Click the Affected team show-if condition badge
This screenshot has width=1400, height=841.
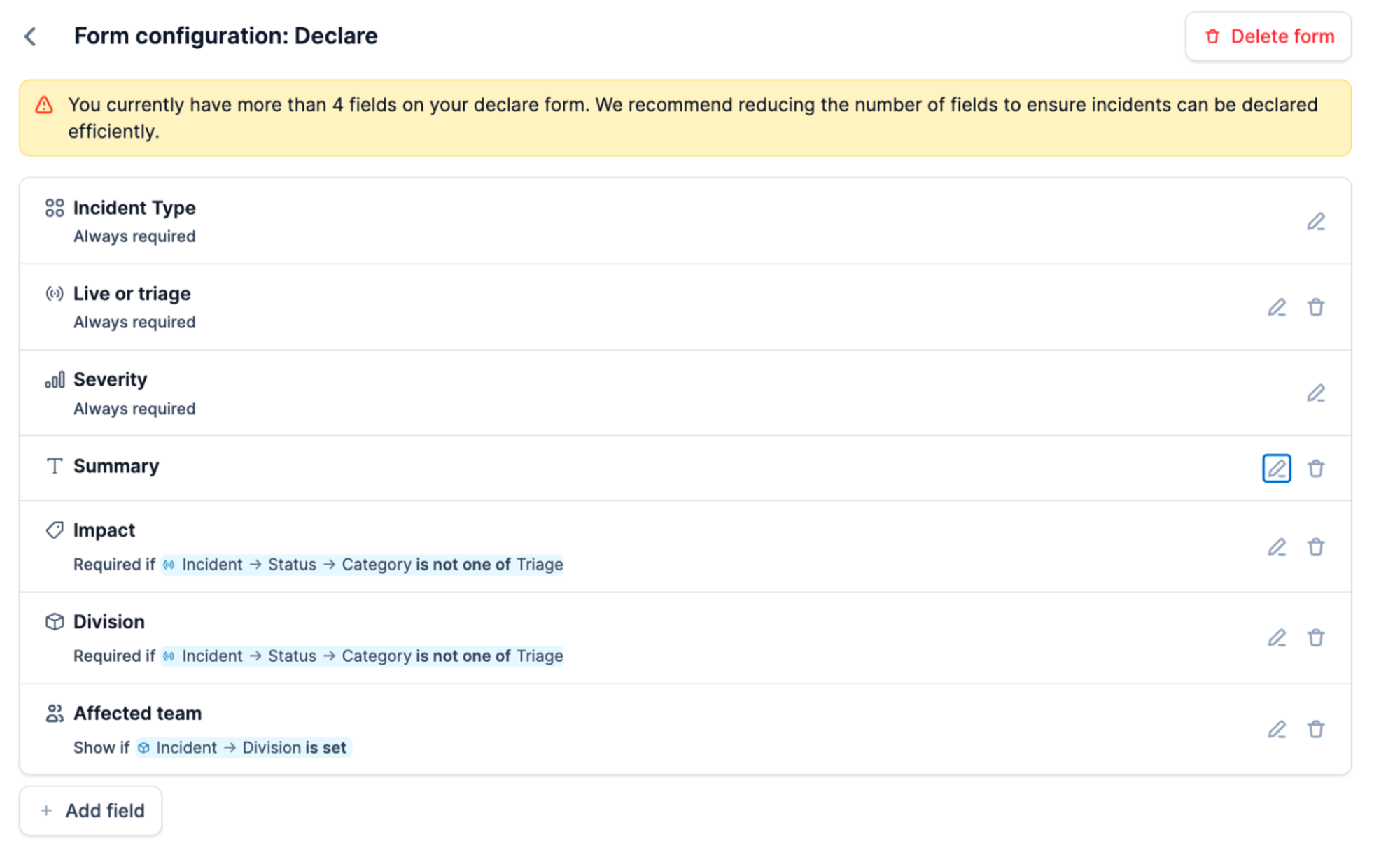(244, 748)
